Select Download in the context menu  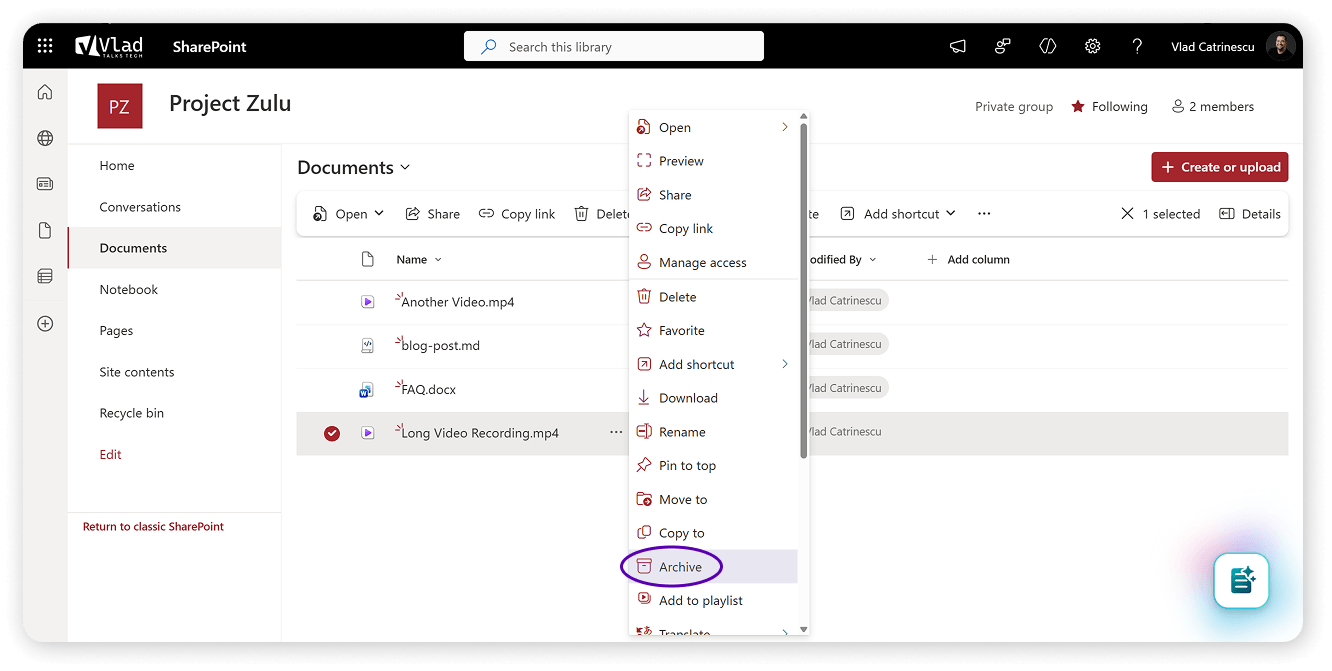[x=688, y=398]
